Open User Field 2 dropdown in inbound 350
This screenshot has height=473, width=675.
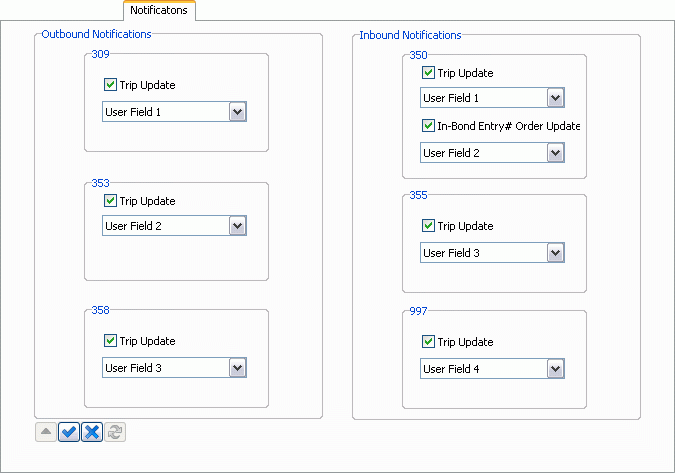pos(556,153)
